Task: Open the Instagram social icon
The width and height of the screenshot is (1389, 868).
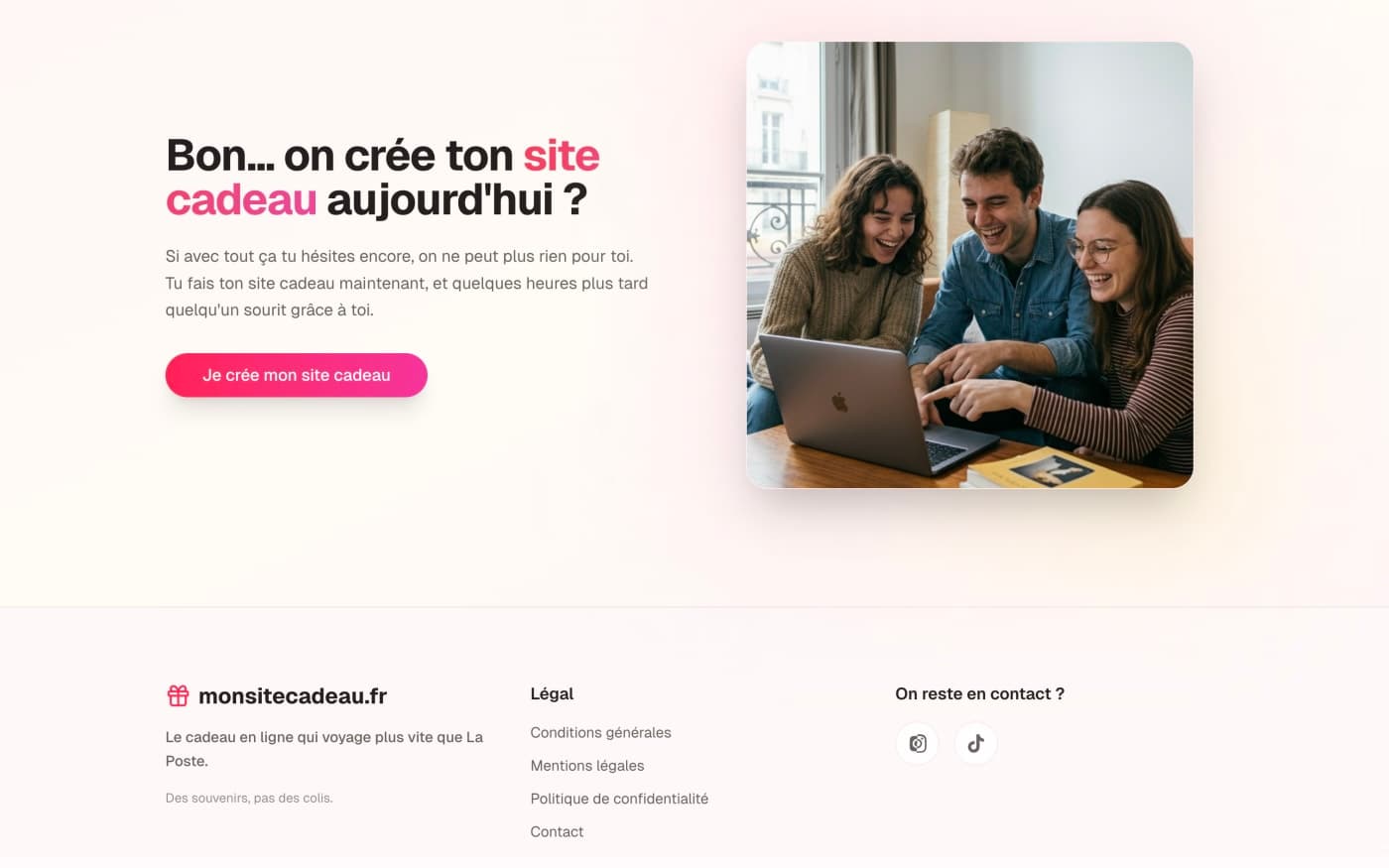Action: [x=918, y=743]
